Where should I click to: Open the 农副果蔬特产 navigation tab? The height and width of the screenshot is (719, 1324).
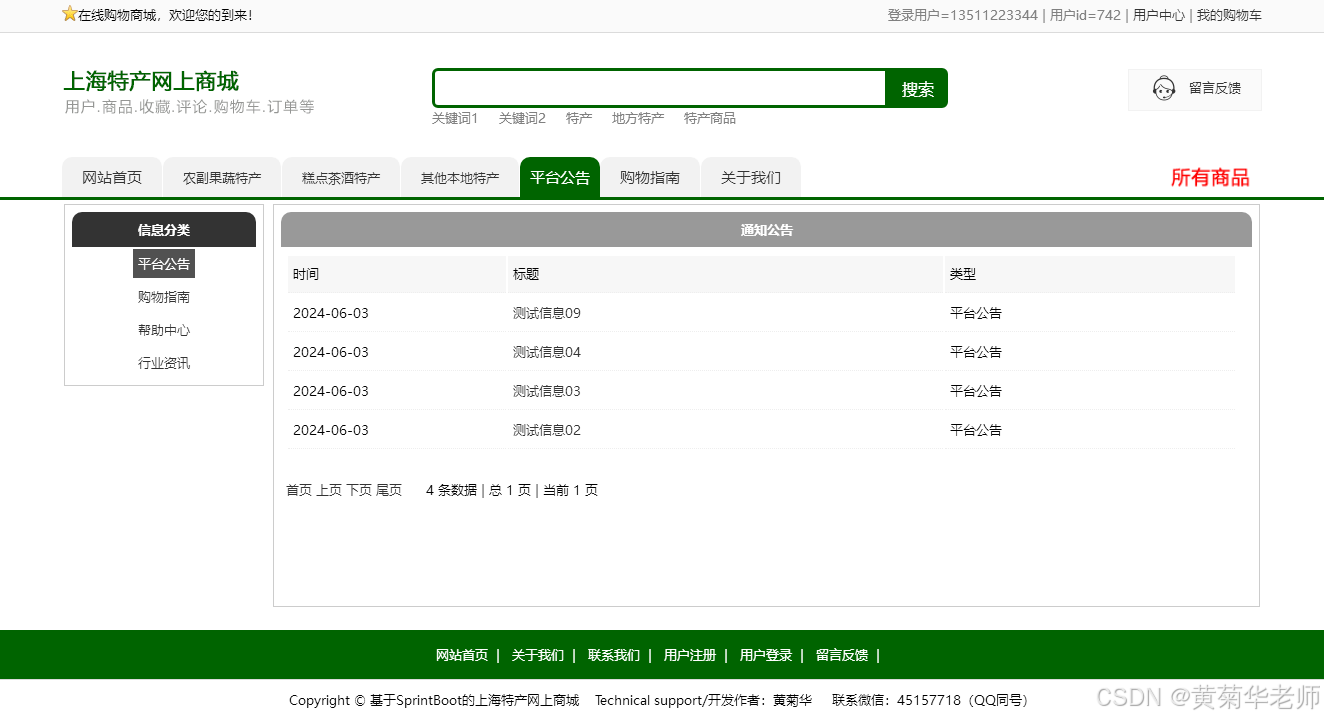[222, 177]
